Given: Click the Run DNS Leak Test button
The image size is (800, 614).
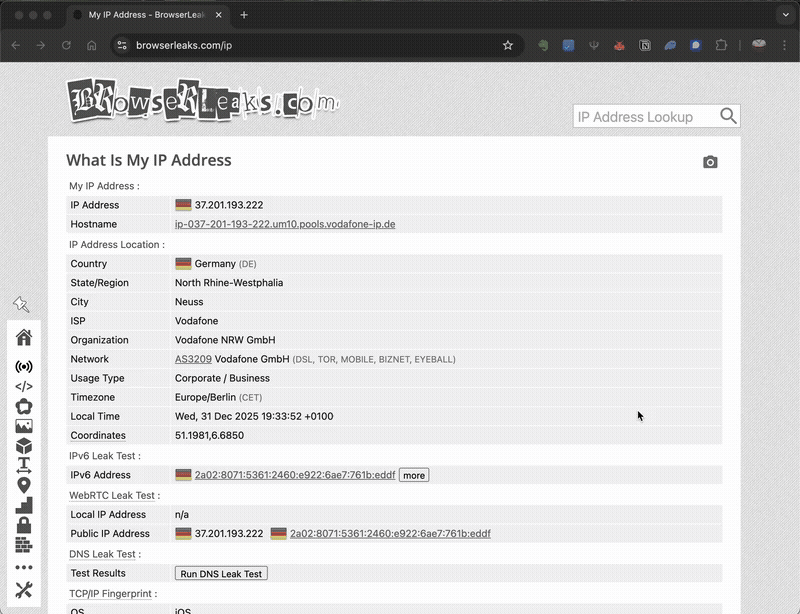Looking at the screenshot, I should [x=221, y=574].
